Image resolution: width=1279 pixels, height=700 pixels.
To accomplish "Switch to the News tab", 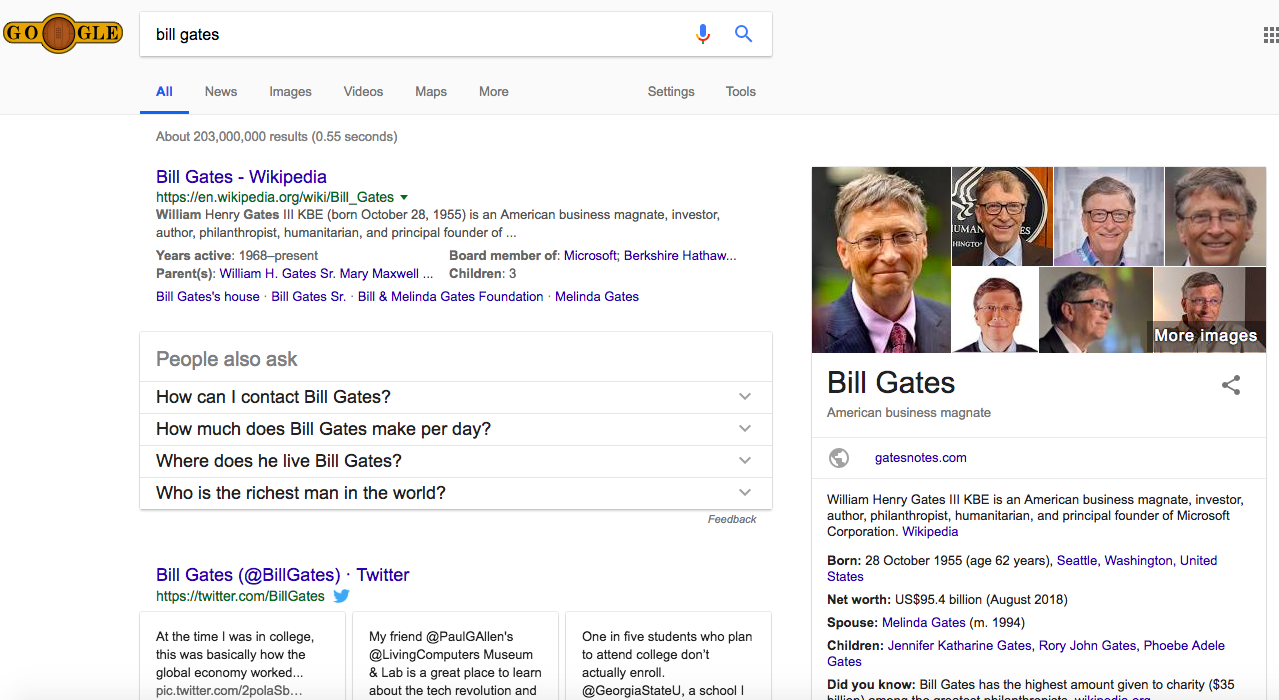I will tap(221, 91).
